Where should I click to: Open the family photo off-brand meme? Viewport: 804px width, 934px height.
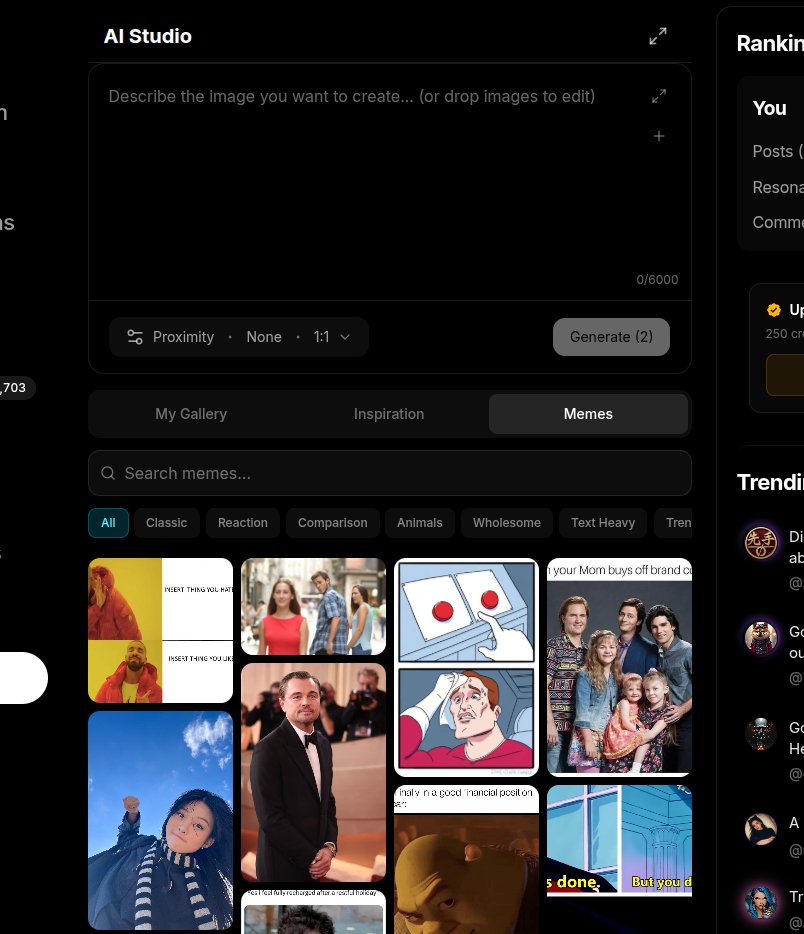[619, 667]
